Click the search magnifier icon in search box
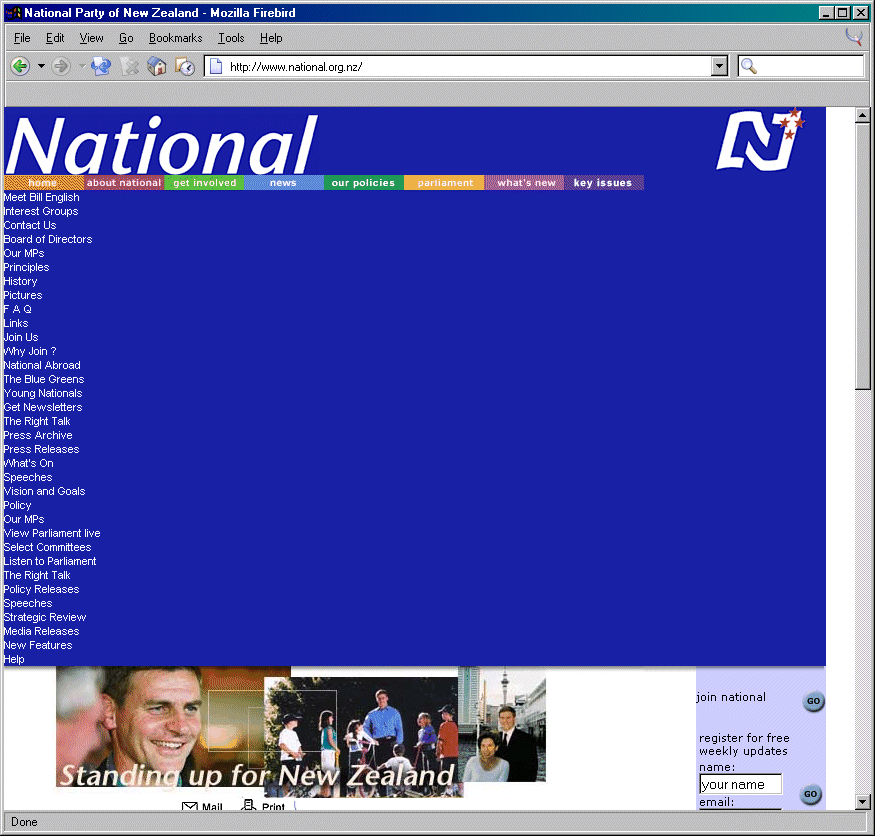 (x=749, y=67)
